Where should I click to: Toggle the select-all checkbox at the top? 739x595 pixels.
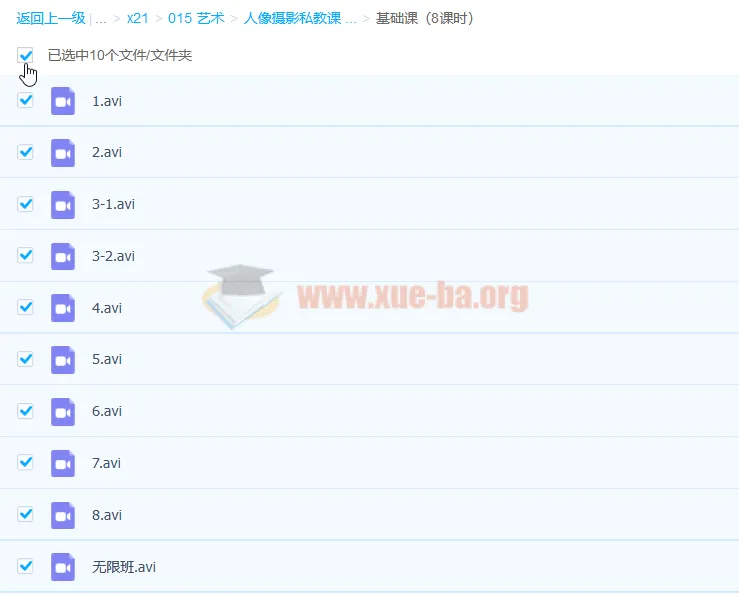pos(26,56)
